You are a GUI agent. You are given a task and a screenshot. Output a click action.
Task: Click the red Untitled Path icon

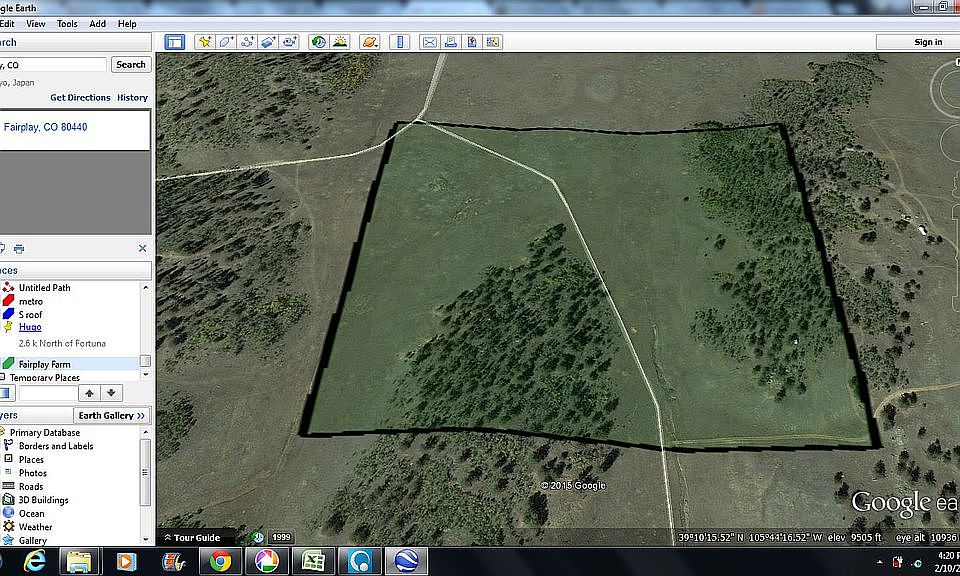8,287
